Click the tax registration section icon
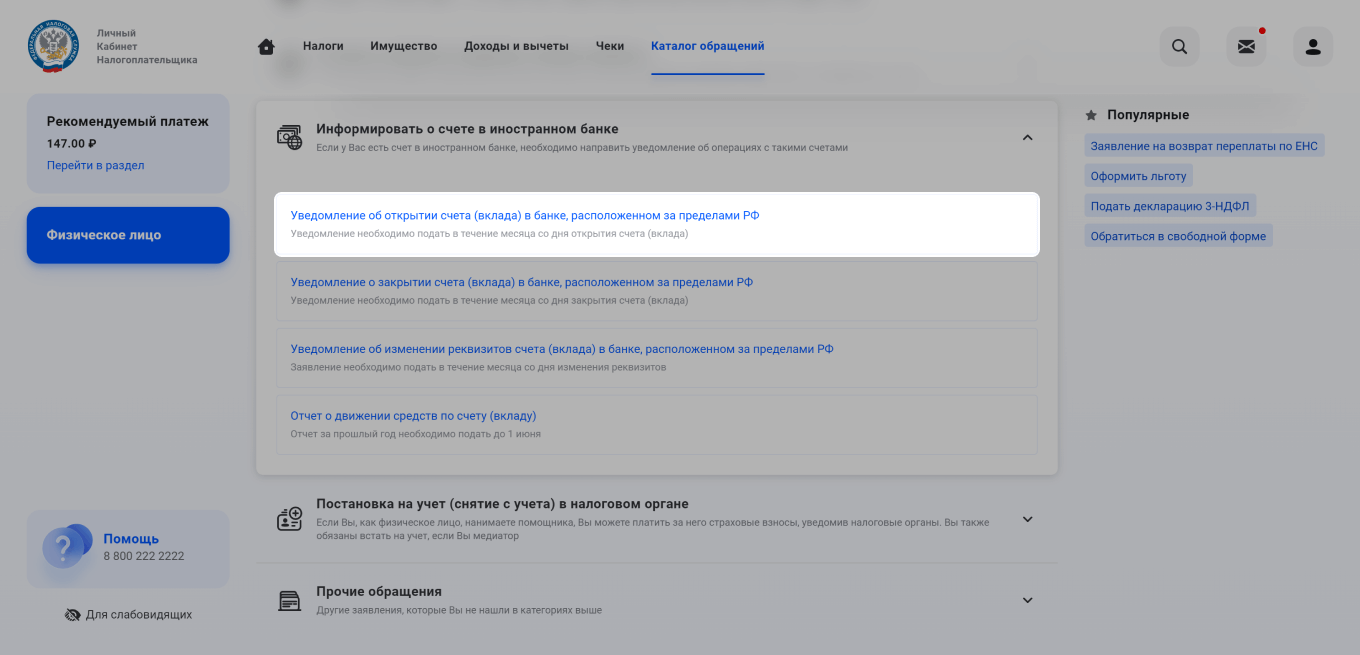Screen dimensions: 1360x655 (289, 519)
